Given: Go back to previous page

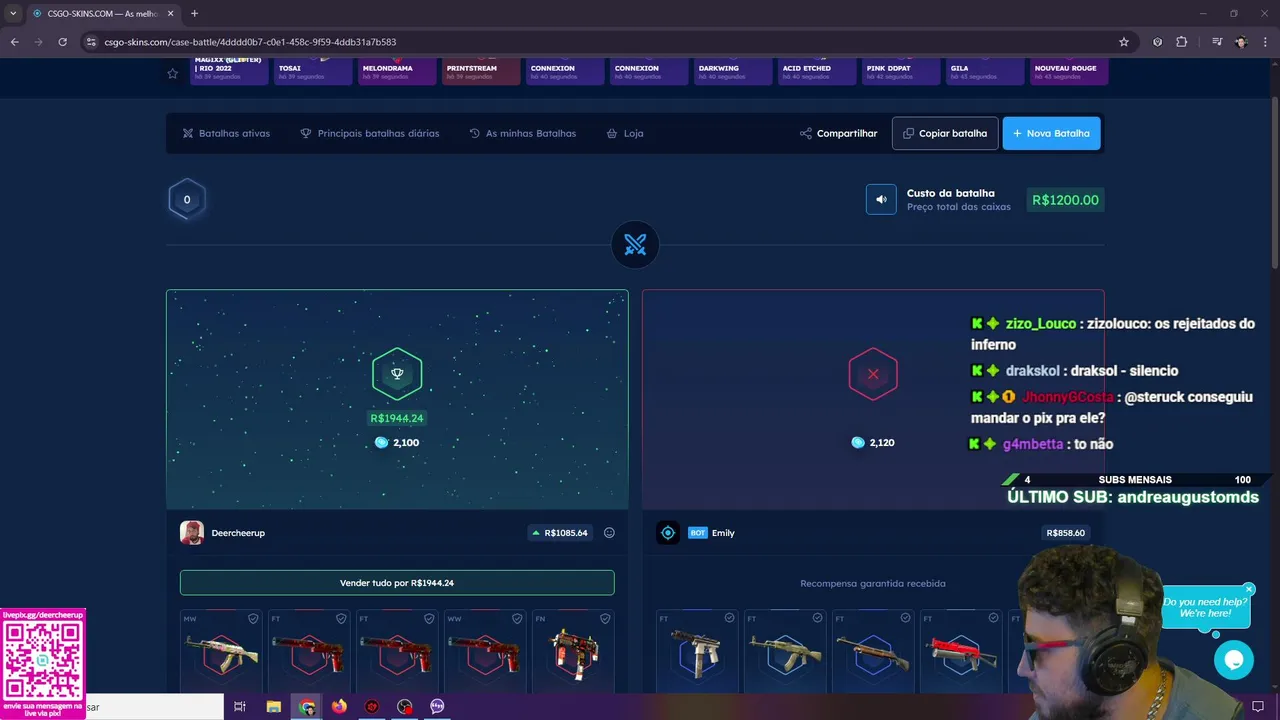Looking at the screenshot, I should pos(14,42).
